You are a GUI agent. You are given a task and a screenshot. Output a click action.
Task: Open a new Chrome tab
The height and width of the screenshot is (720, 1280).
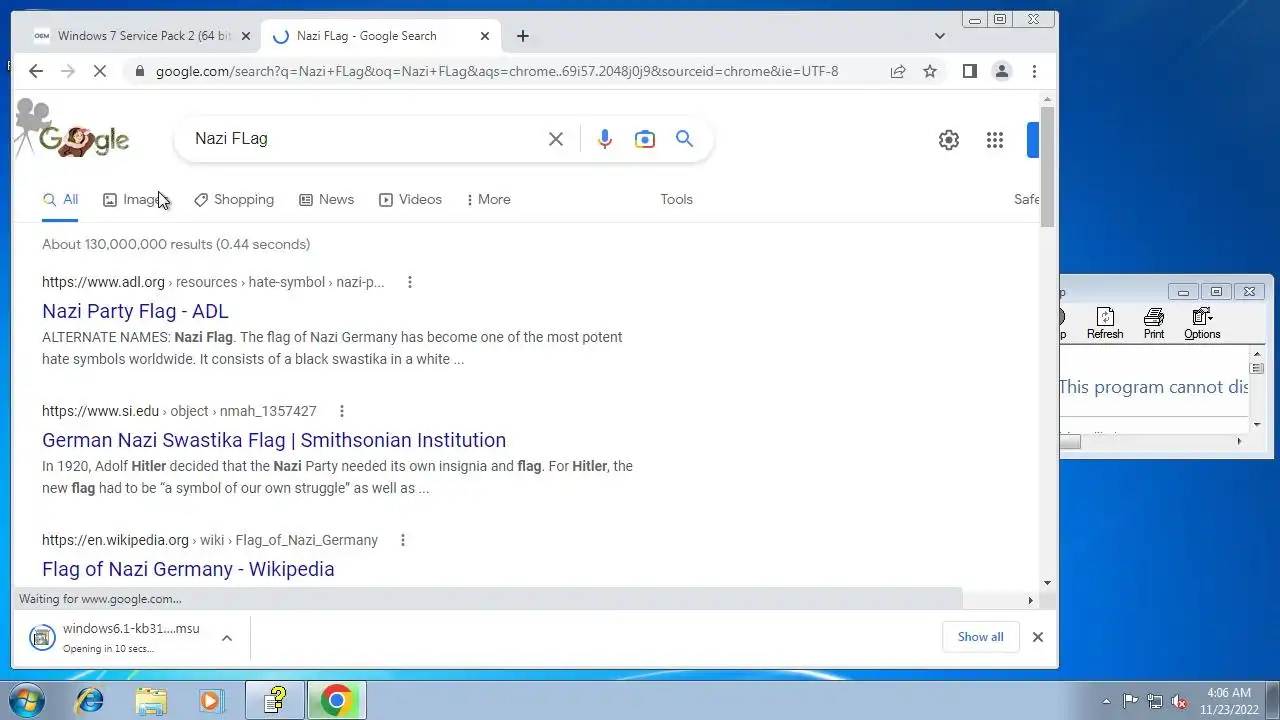click(523, 36)
